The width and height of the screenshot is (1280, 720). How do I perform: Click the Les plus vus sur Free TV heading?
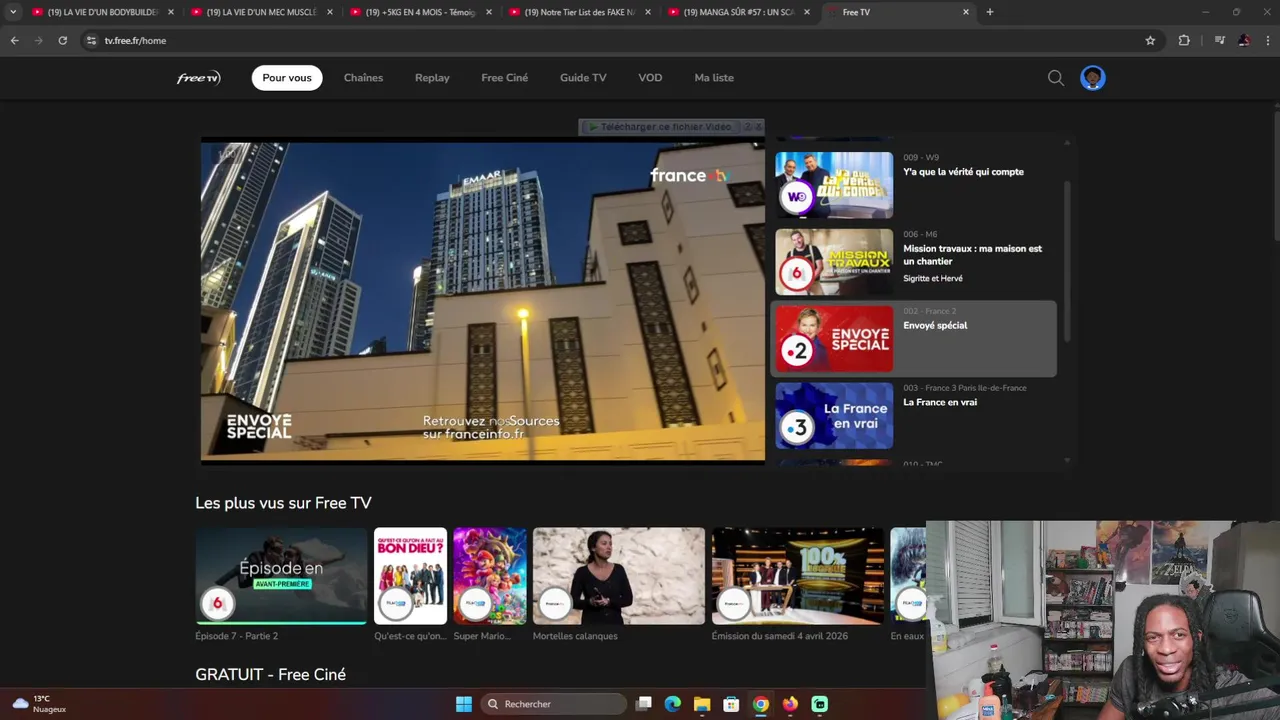283,503
